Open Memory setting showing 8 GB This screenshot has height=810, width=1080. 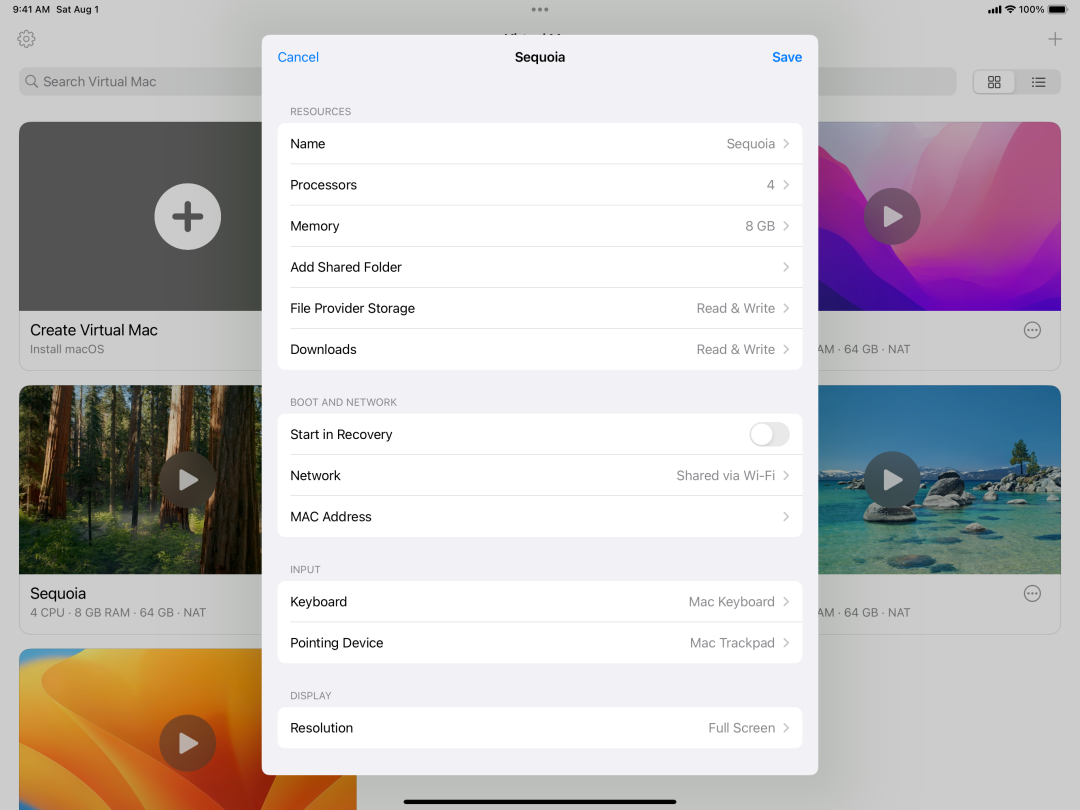[x=540, y=226]
